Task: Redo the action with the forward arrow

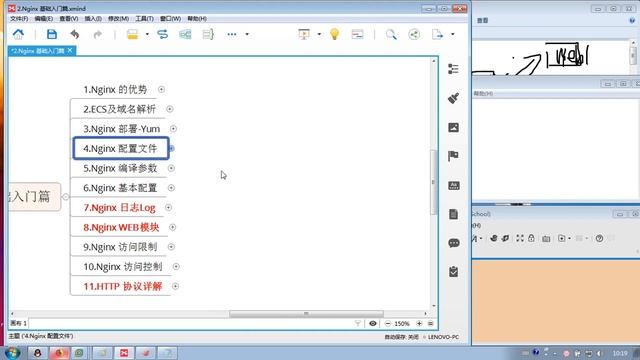Action: [98, 34]
